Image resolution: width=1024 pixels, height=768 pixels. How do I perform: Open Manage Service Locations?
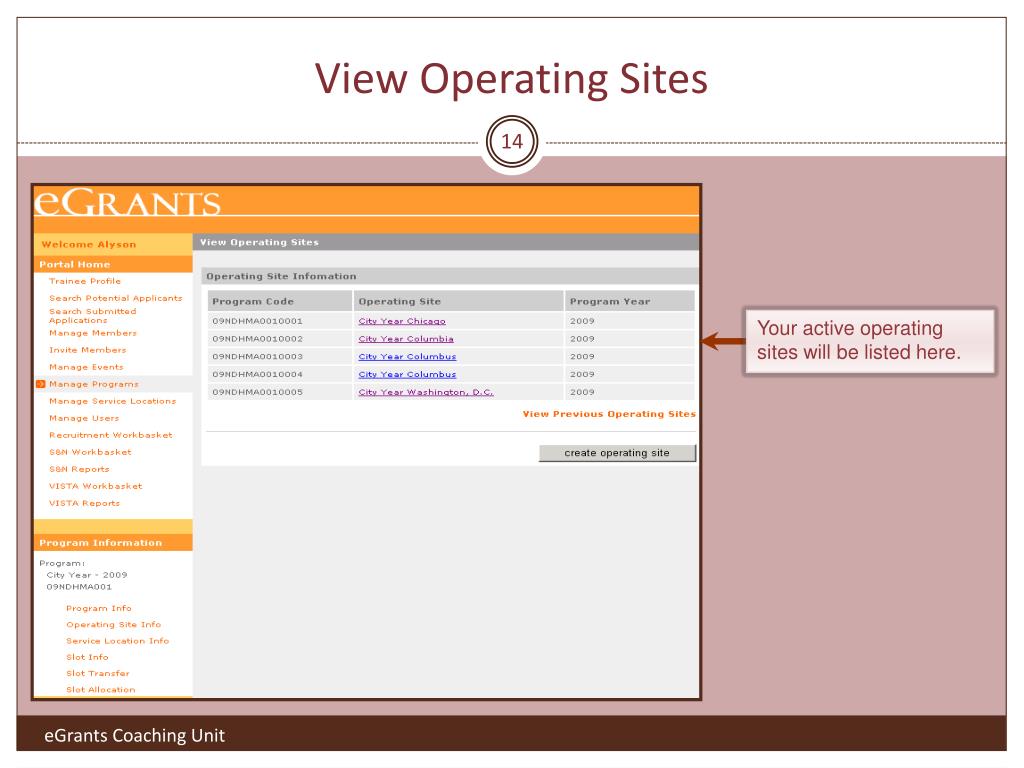(112, 401)
